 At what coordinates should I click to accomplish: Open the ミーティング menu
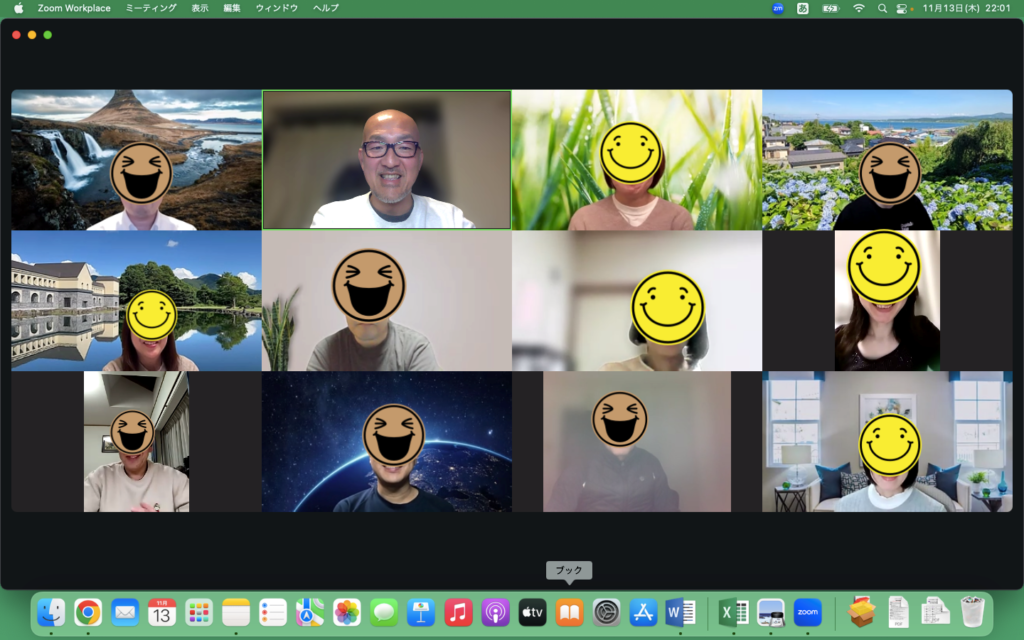pyautogui.click(x=151, y=8)
